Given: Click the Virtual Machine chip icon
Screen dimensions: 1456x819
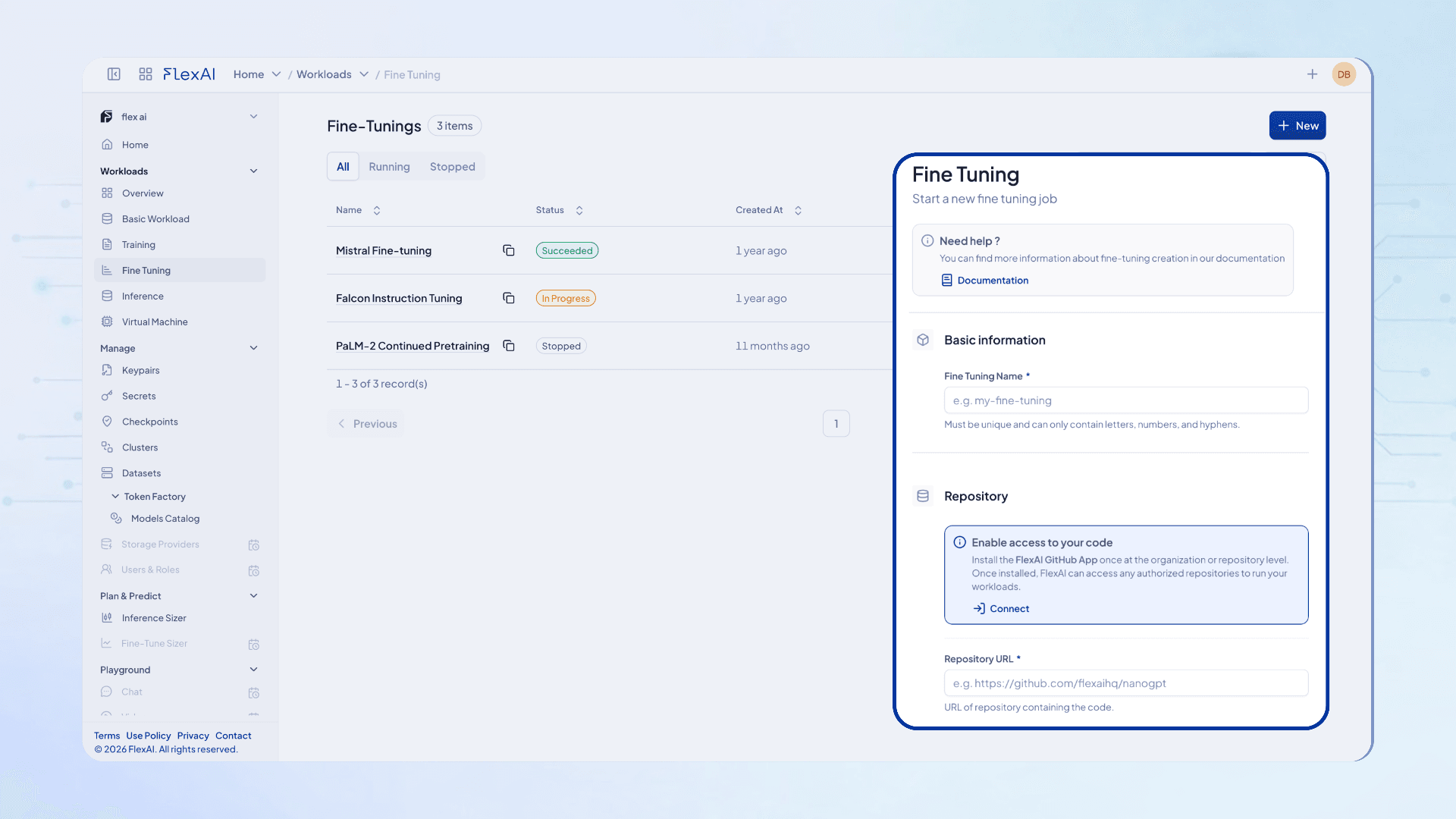Looking at the screenshot, I should (107, 322).
